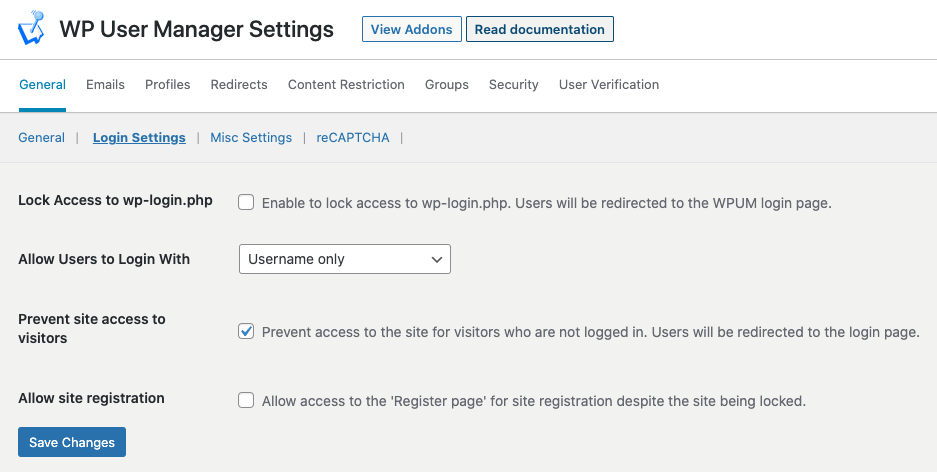Uncheck Prevent site access to visitors
This screenshot has height=472, width=937.
point(246,331)
